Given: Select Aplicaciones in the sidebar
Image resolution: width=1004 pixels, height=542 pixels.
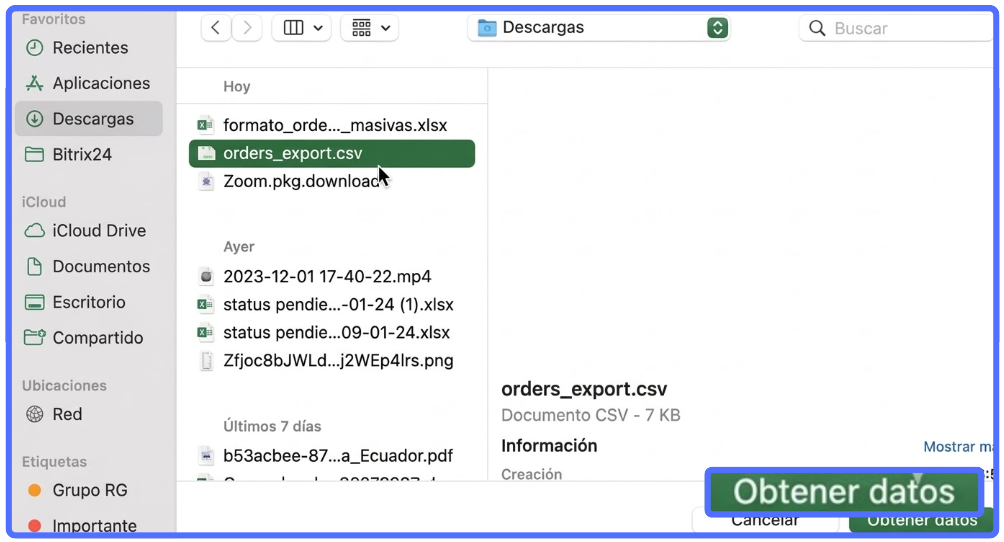Looking at the screenshot, I should point(100,84).
